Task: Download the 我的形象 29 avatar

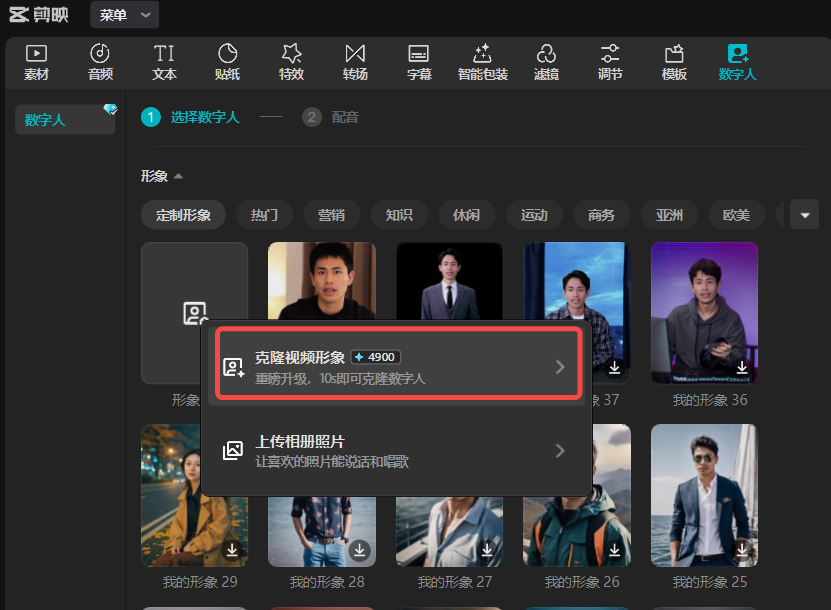Action: [x=232, y=550]
